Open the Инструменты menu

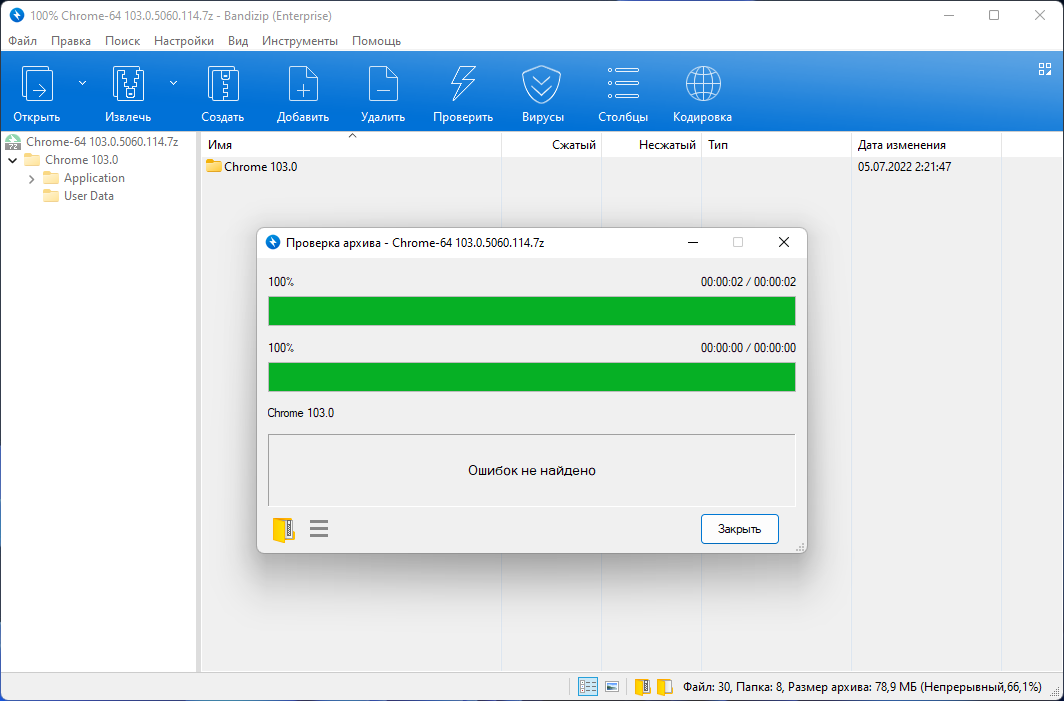[300, 41]
